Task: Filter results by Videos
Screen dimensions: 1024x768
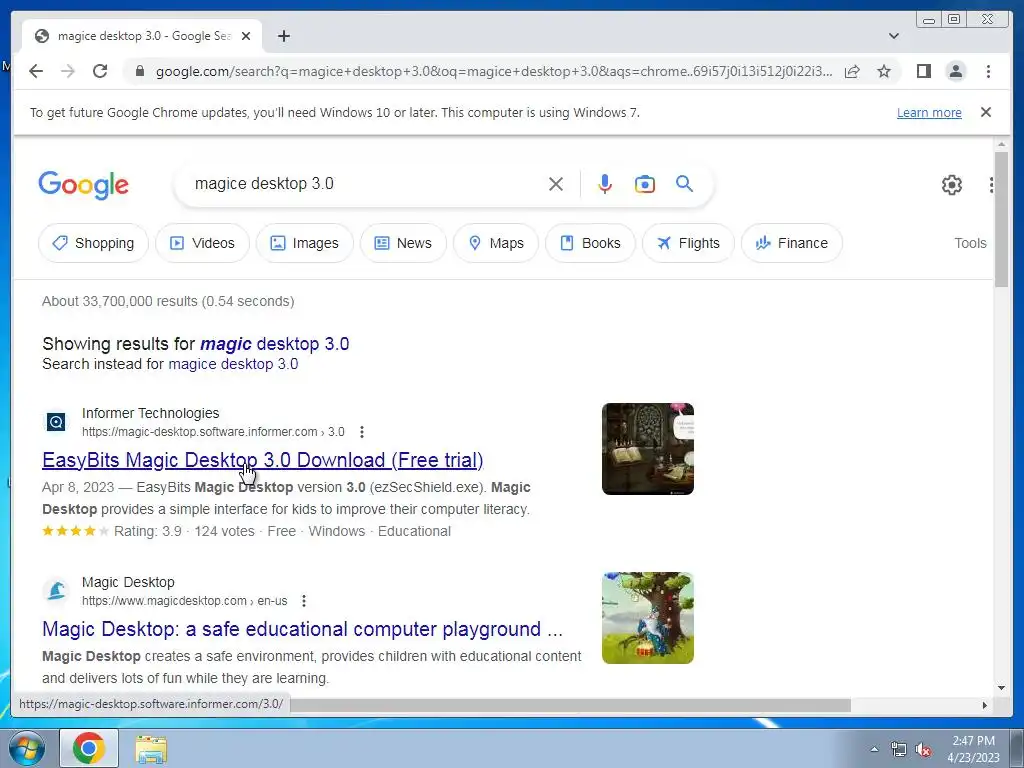Action: pyautogui.click(x=202, y=243)
